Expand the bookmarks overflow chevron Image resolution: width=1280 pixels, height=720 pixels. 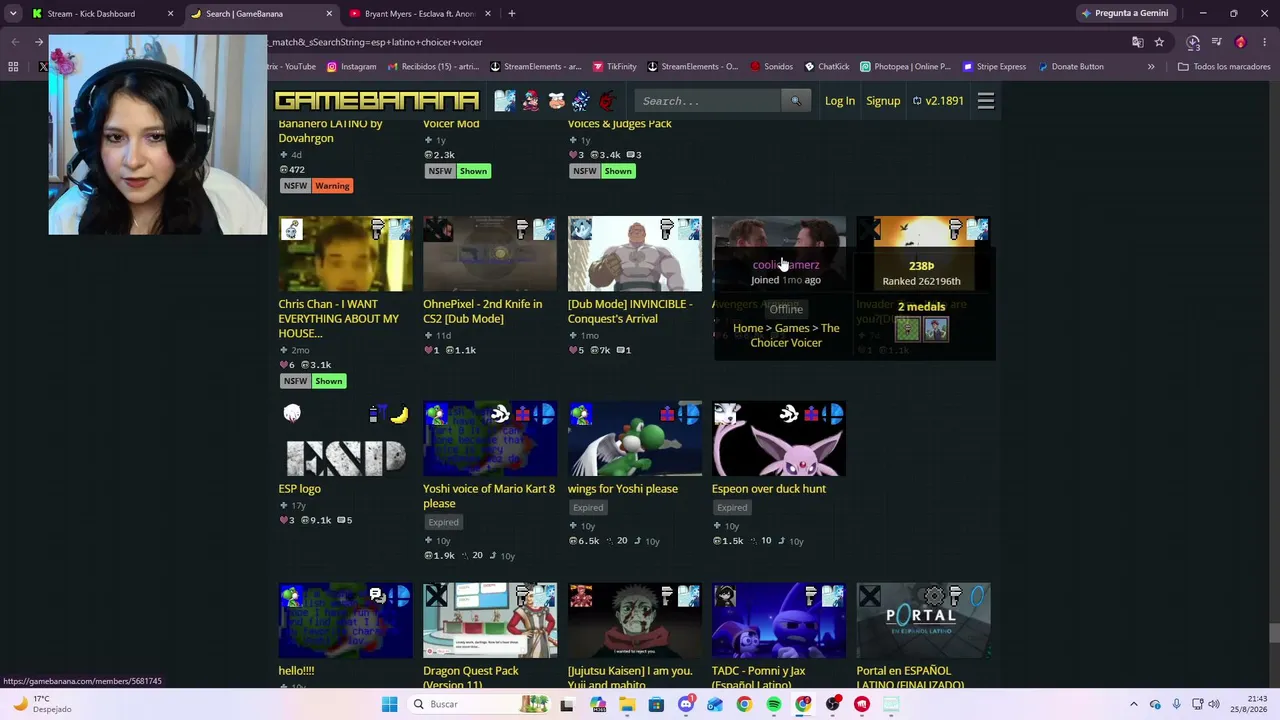pyautogui.click(x=1151, y=67)
